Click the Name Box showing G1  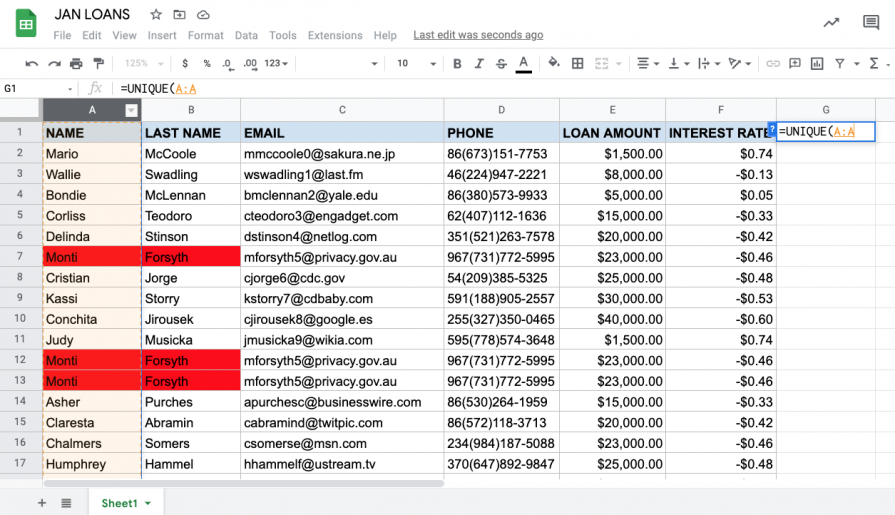[x=38, y=88]
